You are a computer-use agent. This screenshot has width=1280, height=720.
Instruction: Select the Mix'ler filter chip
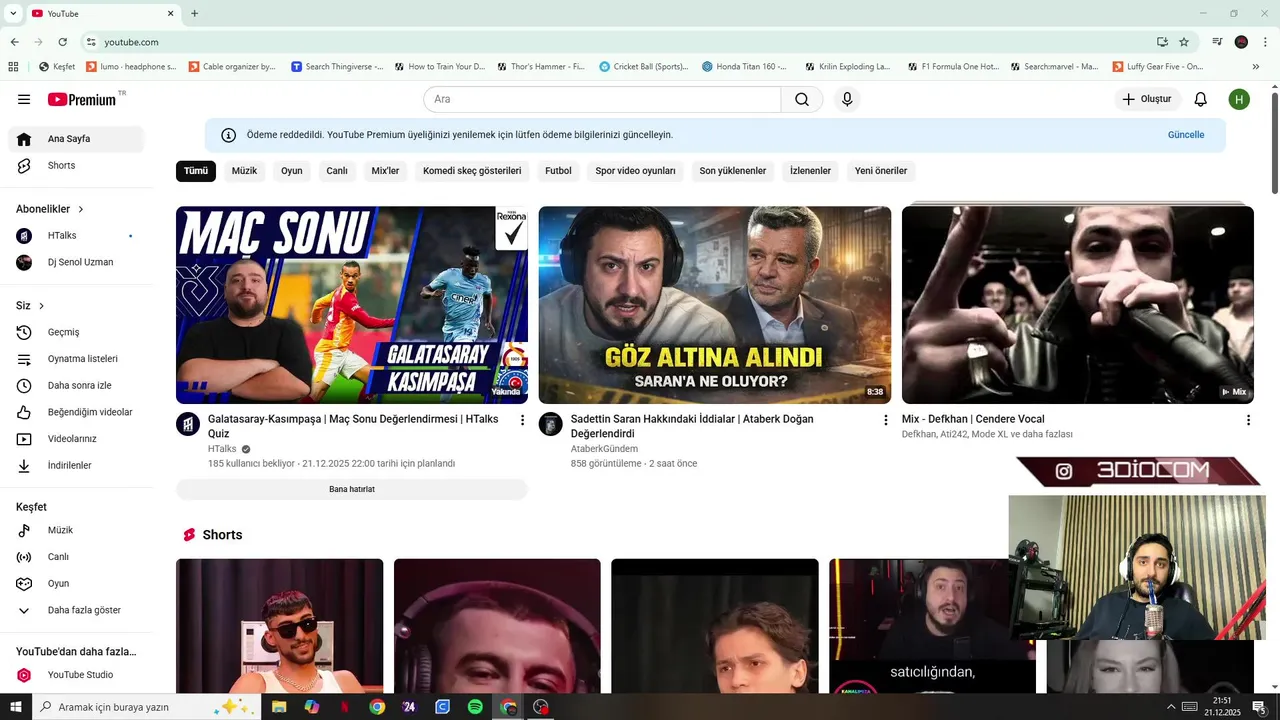pyautogui.click(x=385, y=171)
